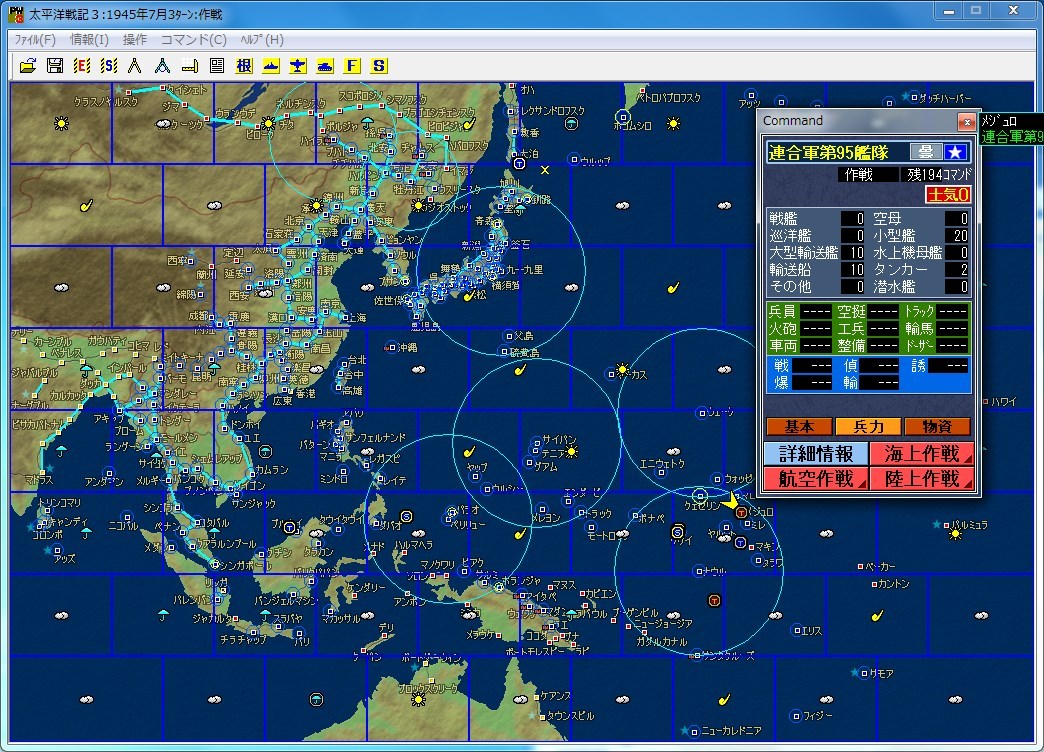1044x752 pixels.
Task: Switch to the 物資 tab
Action: (937, 426)
